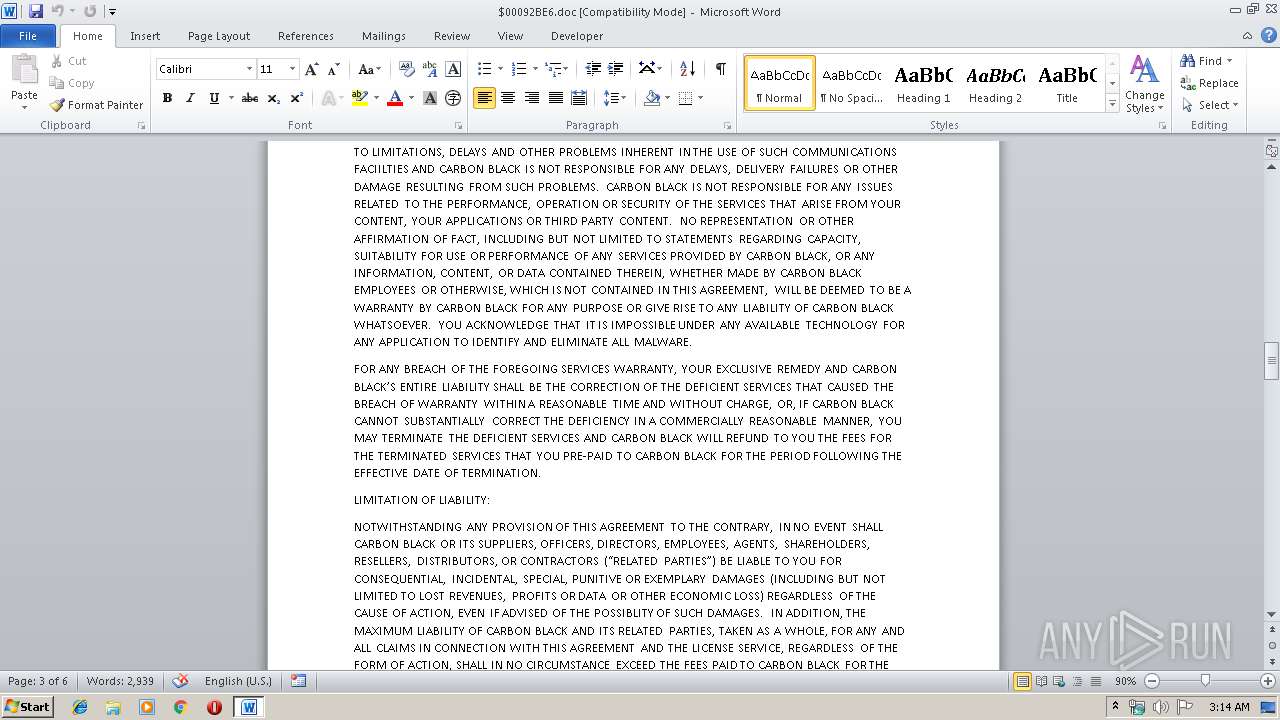Viewport: 1280px width, 720px height.
Task: Select the Align Text Left icon
Action: (x=484, y=98)
